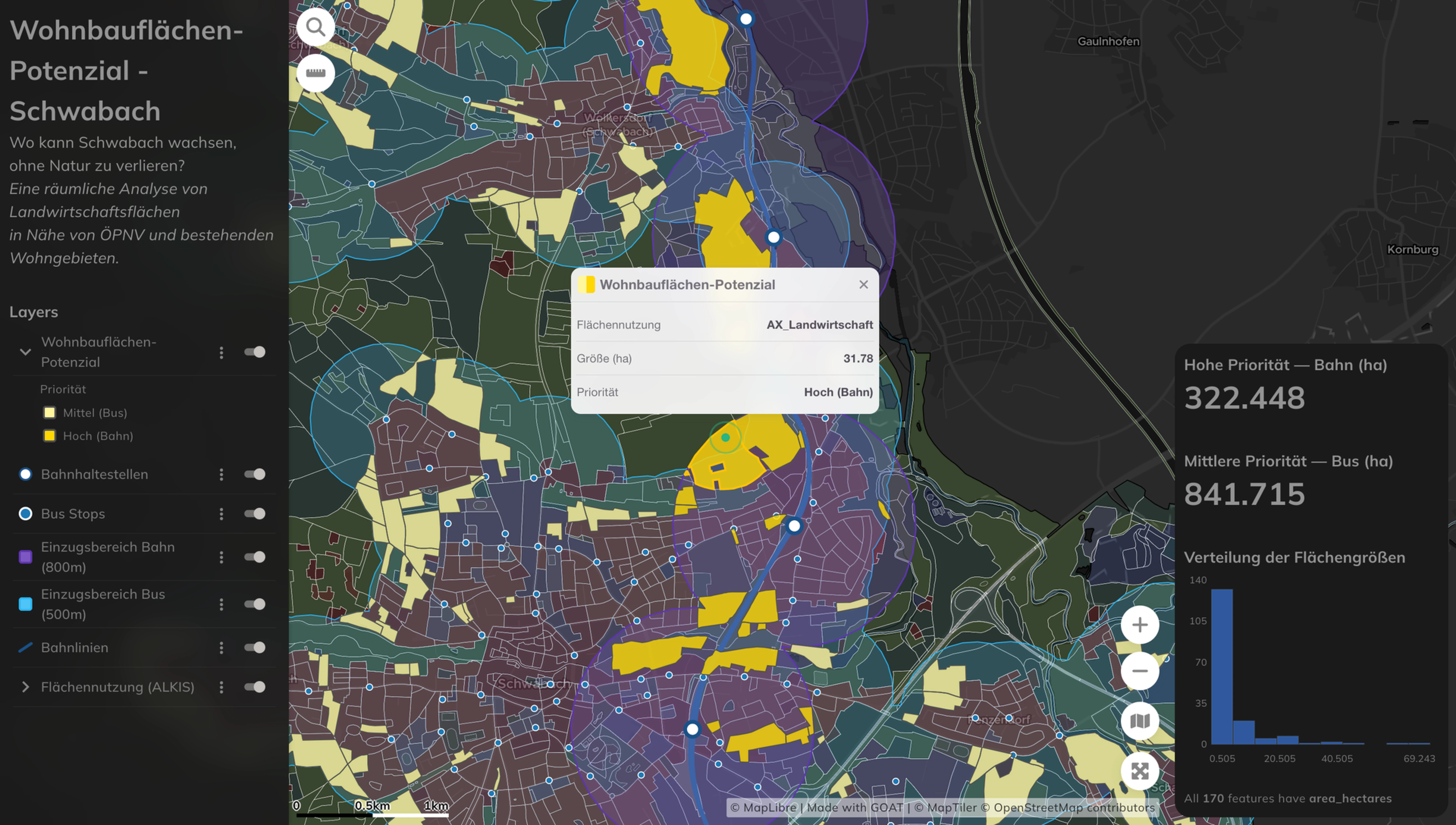Click the yellow swatch in popup header
The height and width of the screenshot is (825, 1456).
[x=586, y=284]
